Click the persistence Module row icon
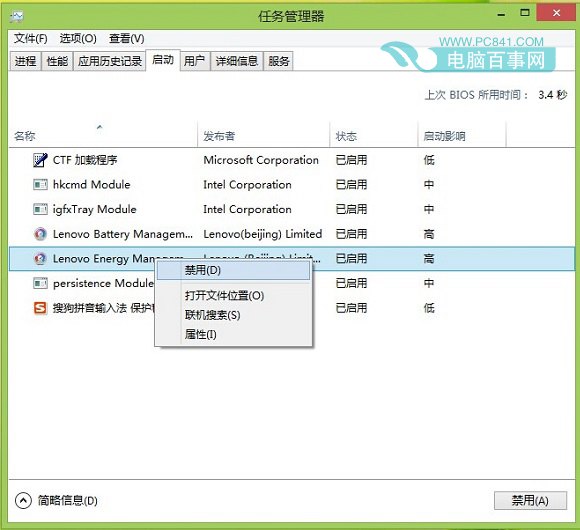This screenshot has height=530, width=580. pyautogui.click(x=40, y=283)
